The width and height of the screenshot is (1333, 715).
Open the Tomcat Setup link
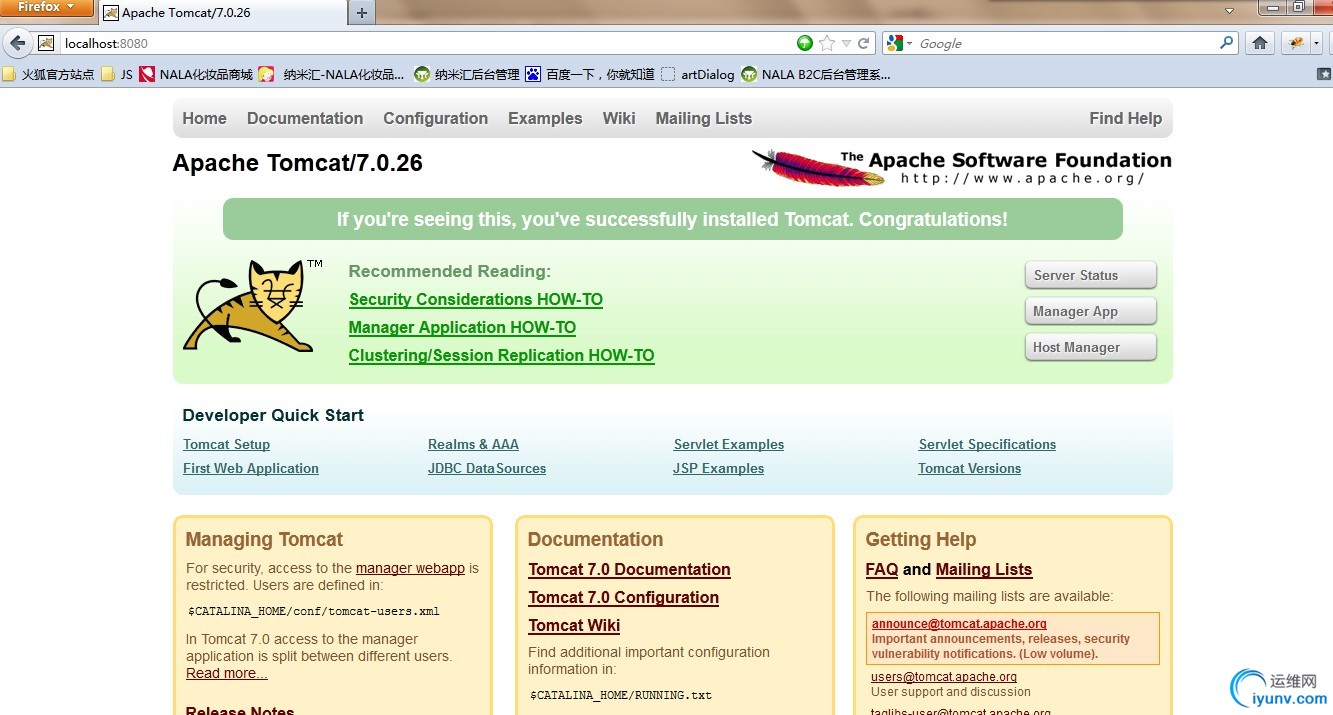227,444
